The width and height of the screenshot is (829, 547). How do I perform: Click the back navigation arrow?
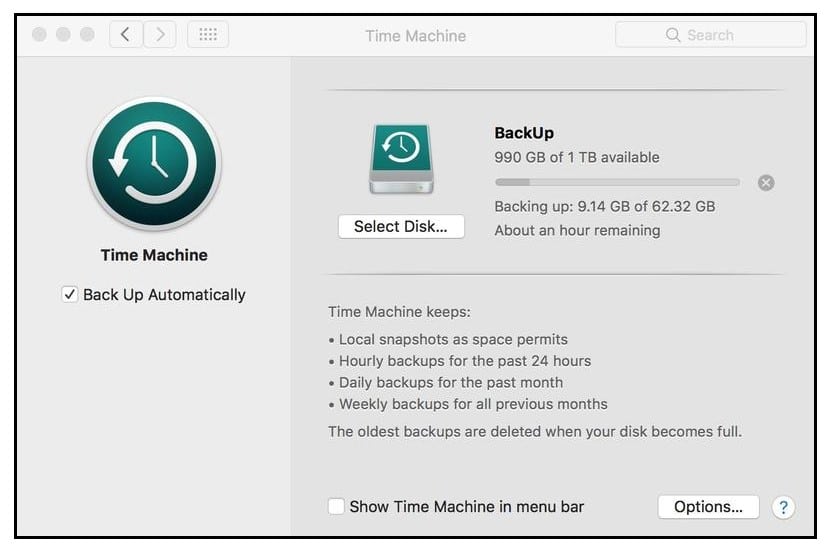[x=126, y=35]
